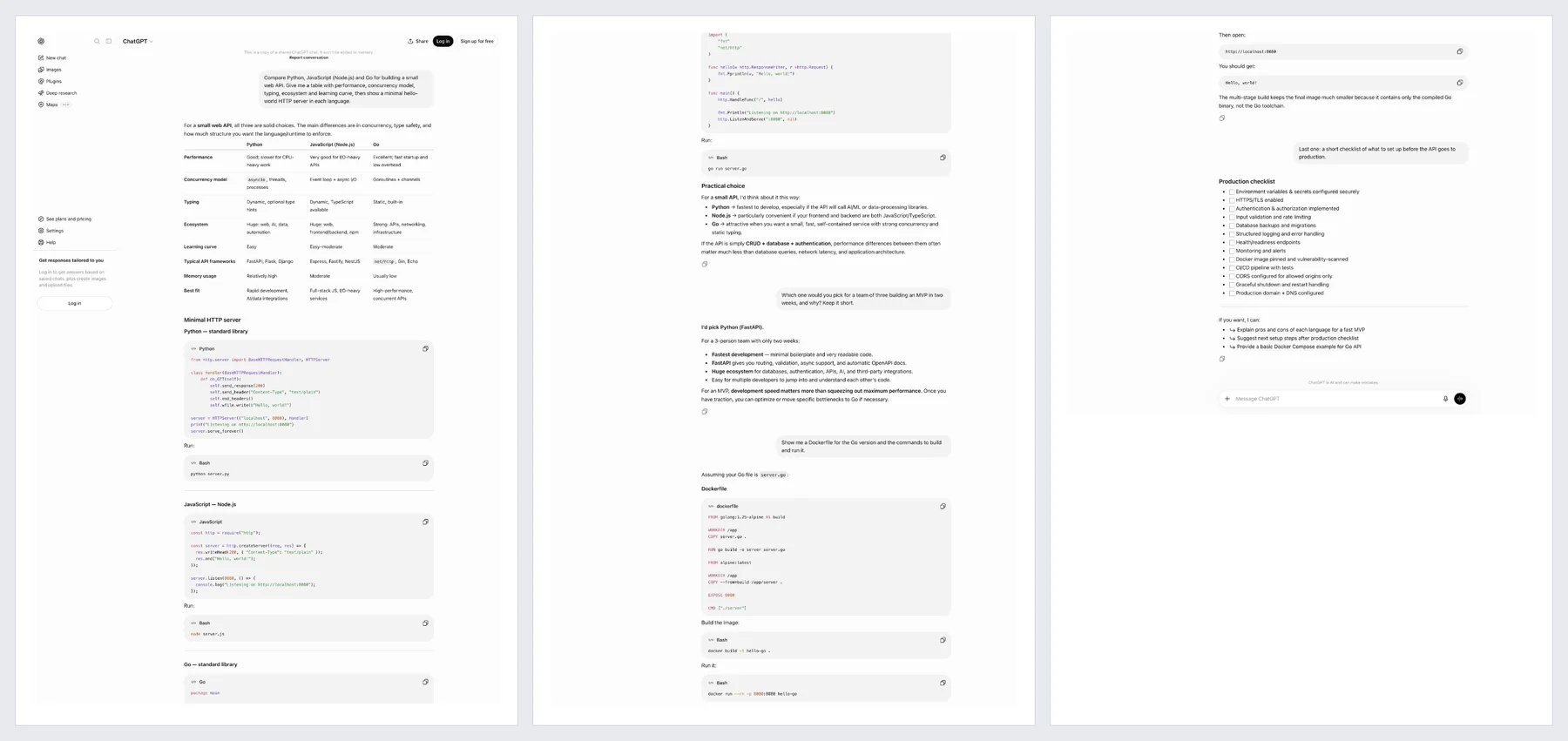Check the 'Monitoring and alerts' box
The height and width of the screenshot is (741, 1568).
(x=1232, y=251)
